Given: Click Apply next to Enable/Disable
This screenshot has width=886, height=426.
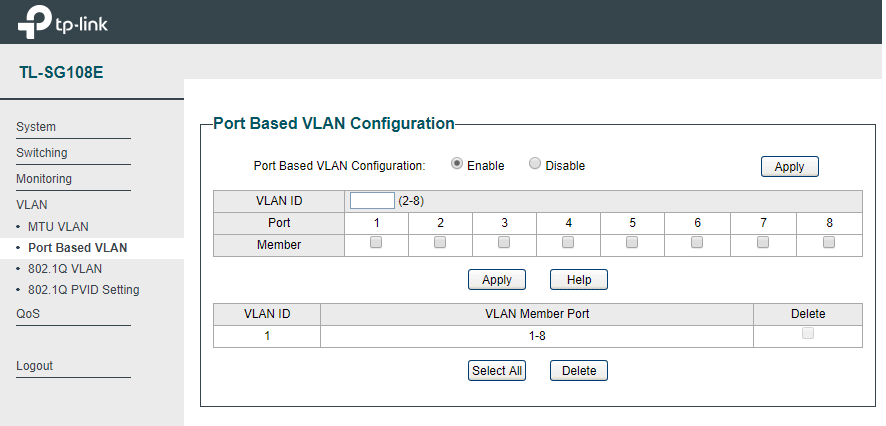Looking at the screenshot, I should tap(789, 167).
